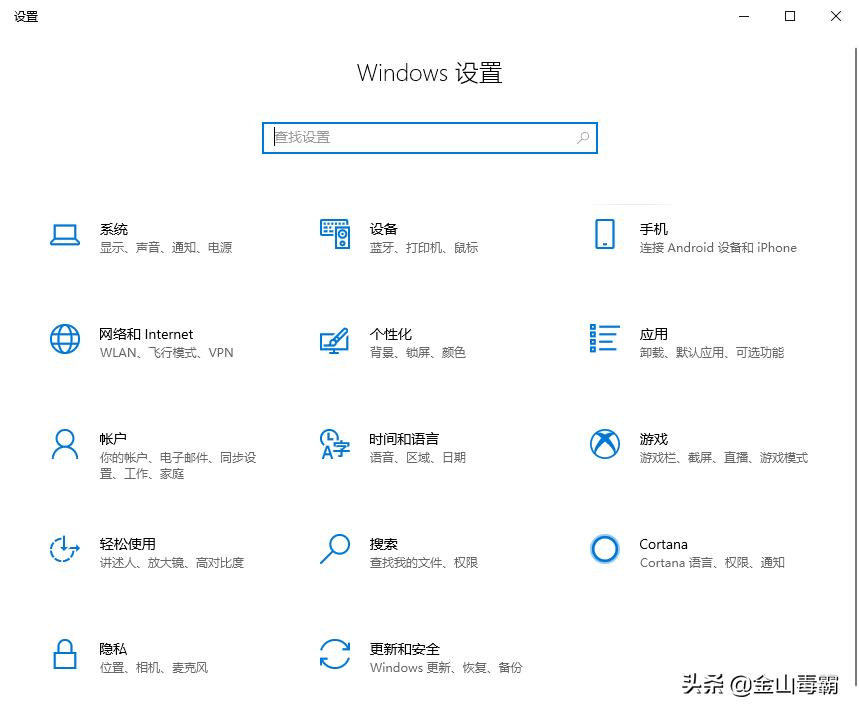Open the 应用 (Apps) settings icon
The height and width of the screenshot is (715, 859).
coord(604,338)
